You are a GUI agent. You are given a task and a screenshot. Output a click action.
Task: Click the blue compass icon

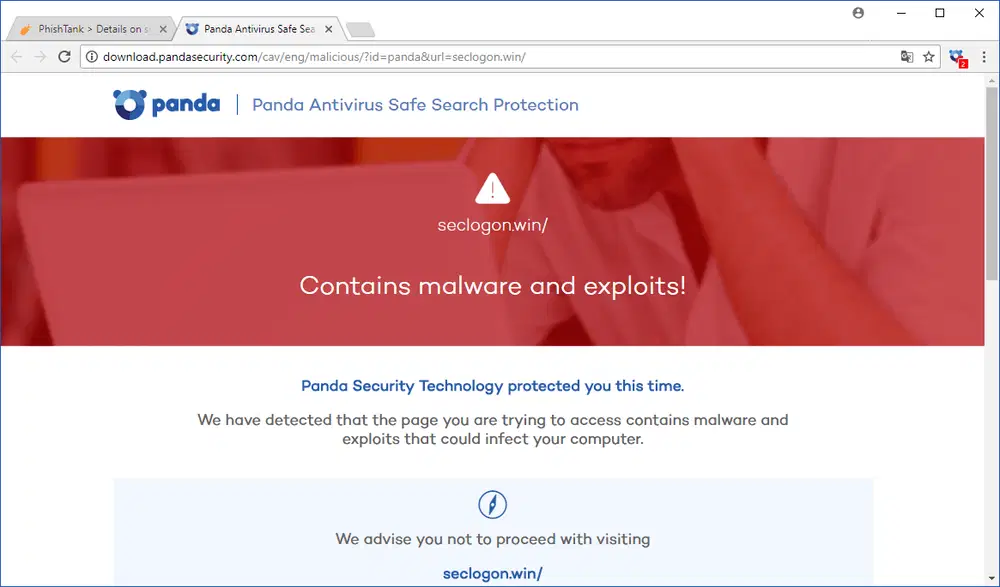click(x=492, y=504)
